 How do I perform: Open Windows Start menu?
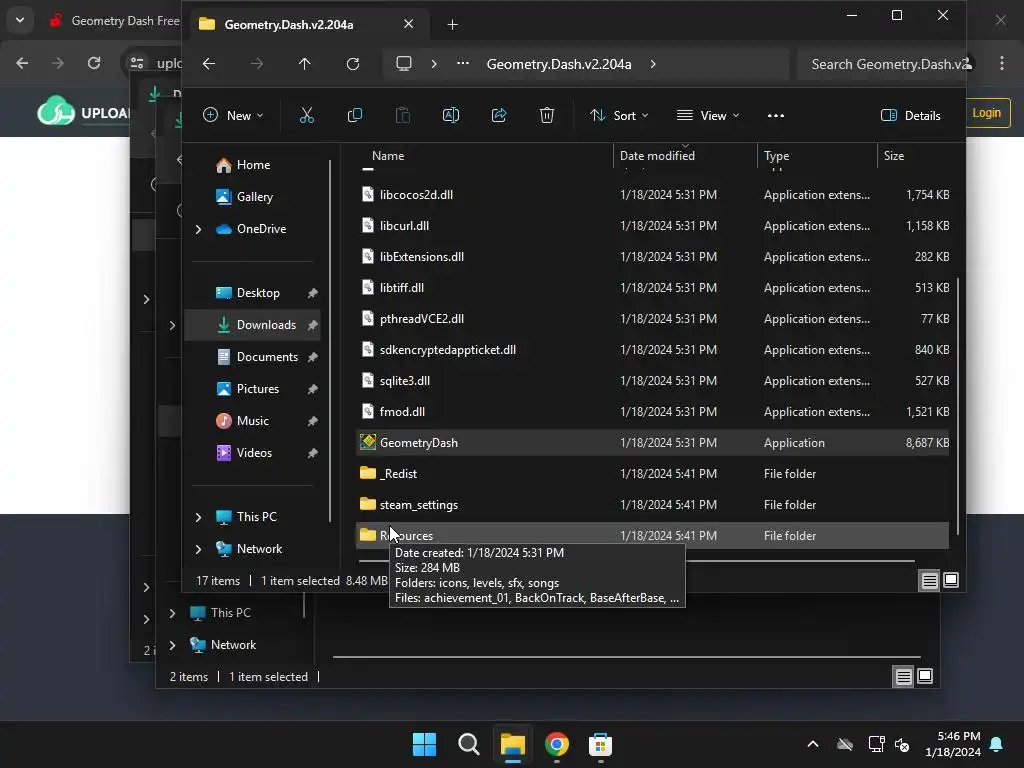[x=424, y=744]
